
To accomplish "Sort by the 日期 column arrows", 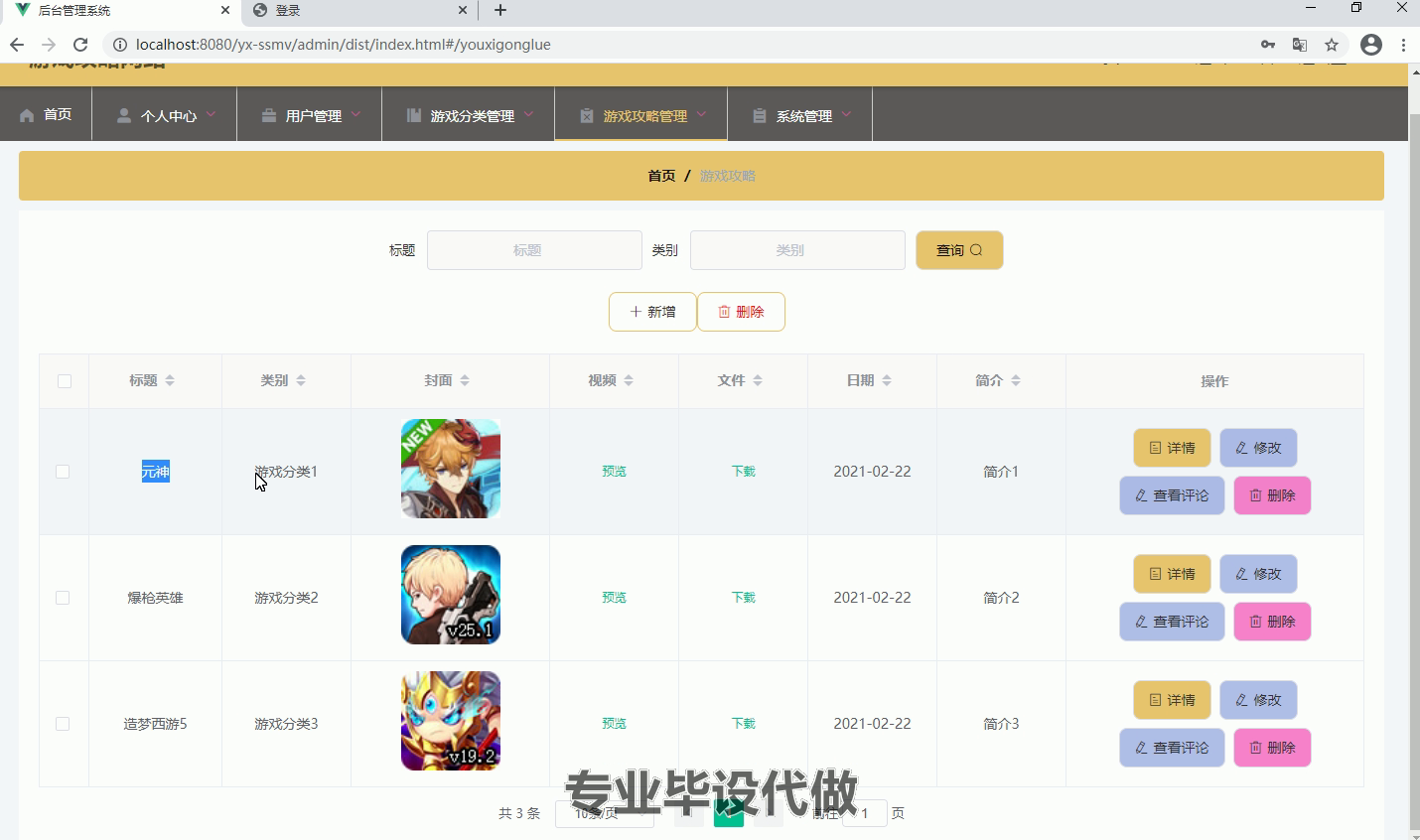I will click(887, 381).
